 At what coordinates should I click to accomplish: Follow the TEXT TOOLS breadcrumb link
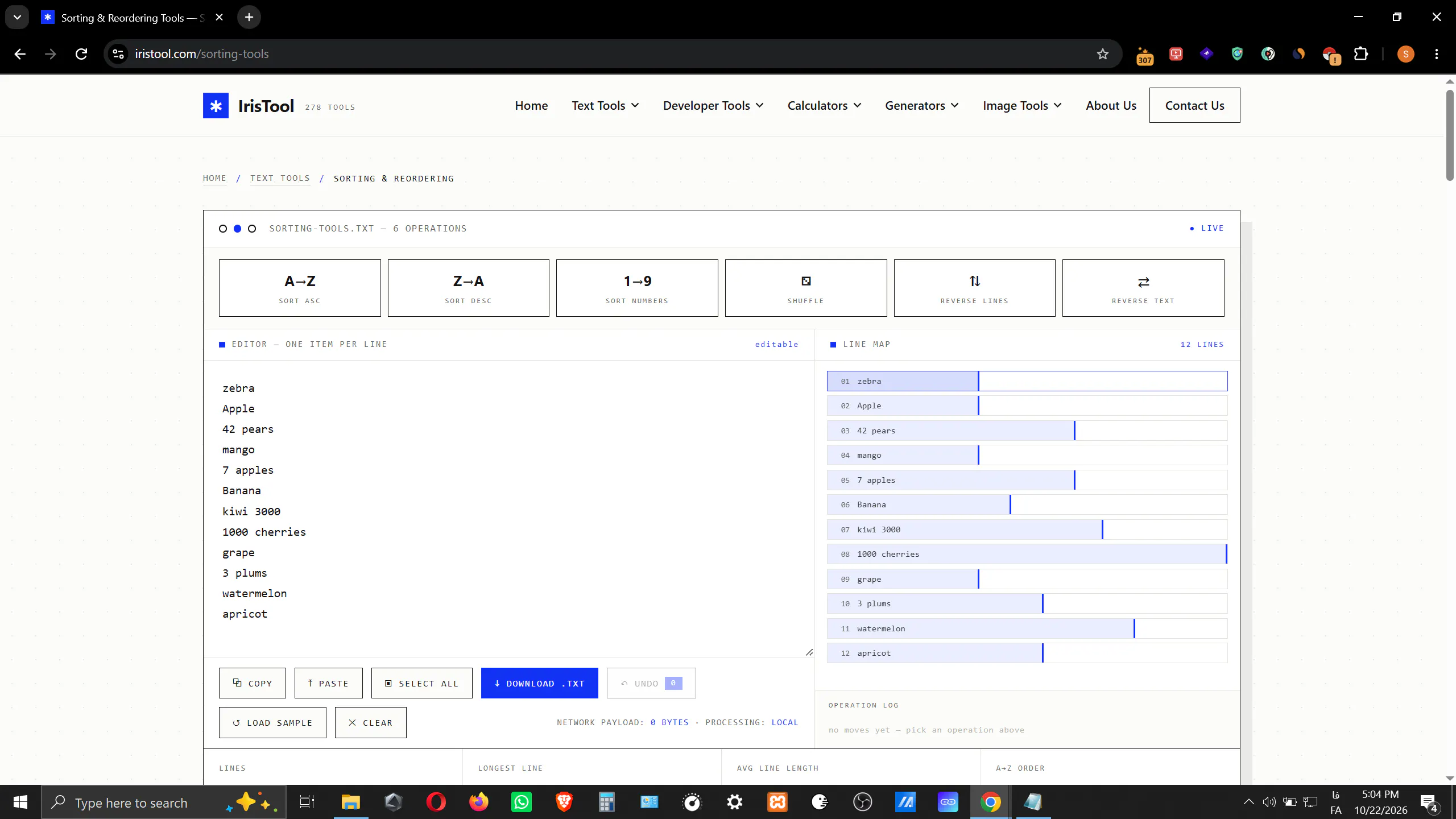280,178
